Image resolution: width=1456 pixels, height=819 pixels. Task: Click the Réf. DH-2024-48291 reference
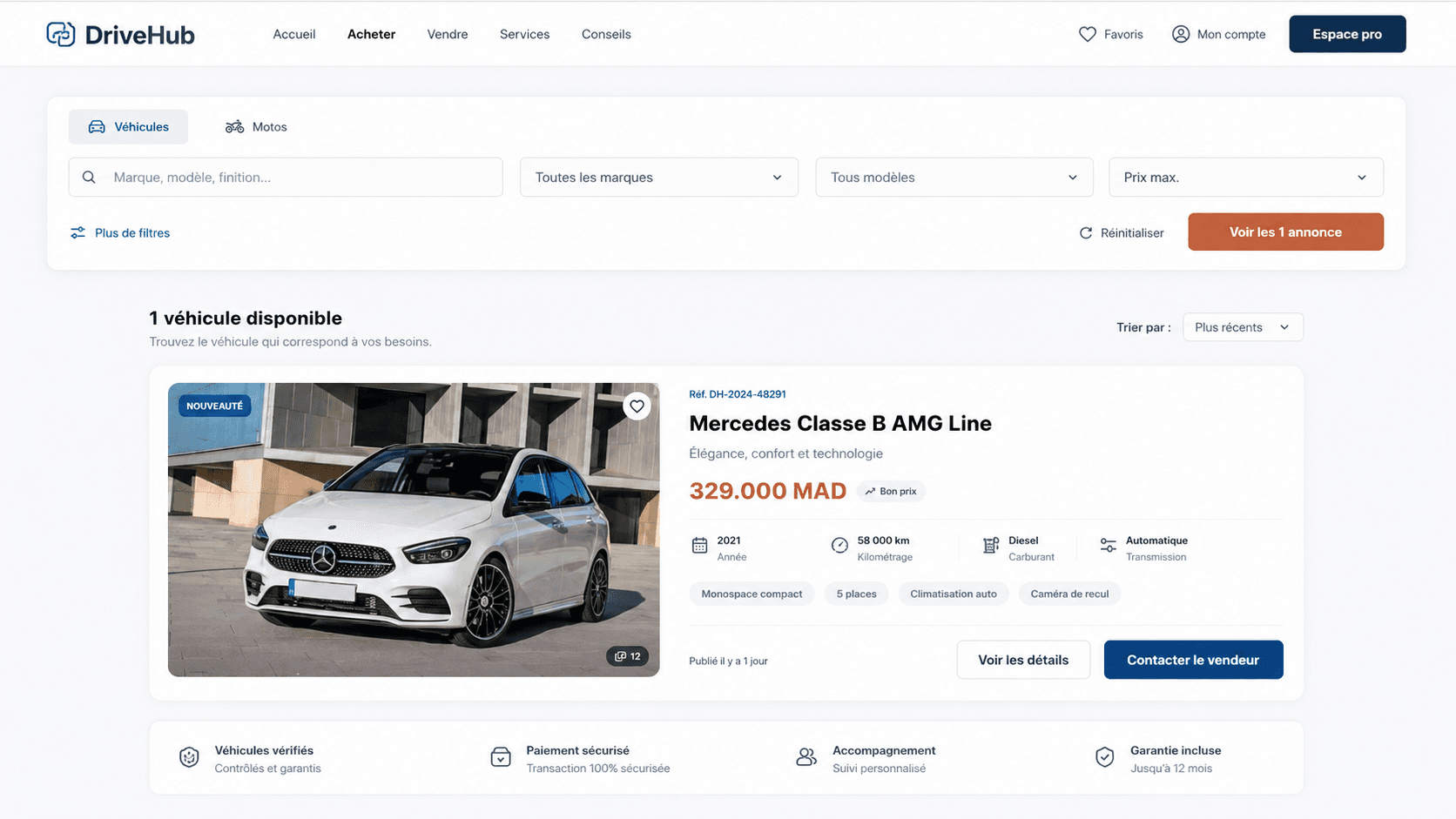(738, 394)
